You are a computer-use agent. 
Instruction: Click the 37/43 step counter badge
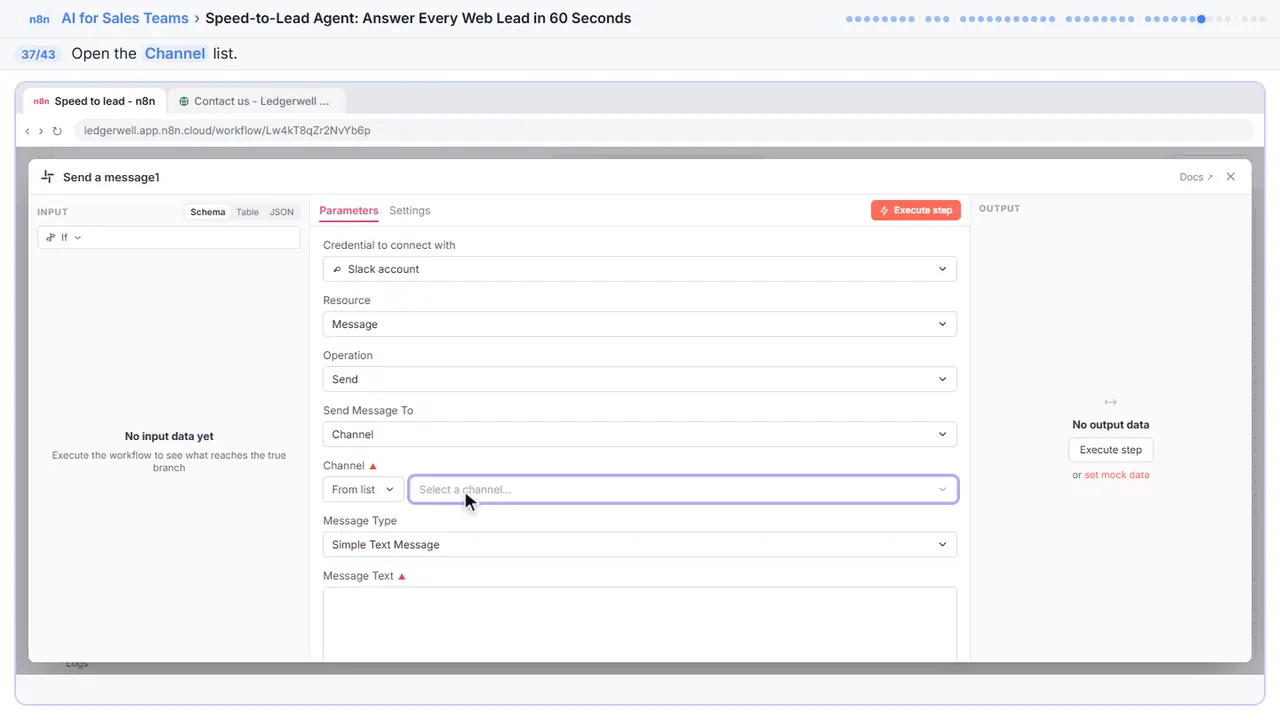38,54
